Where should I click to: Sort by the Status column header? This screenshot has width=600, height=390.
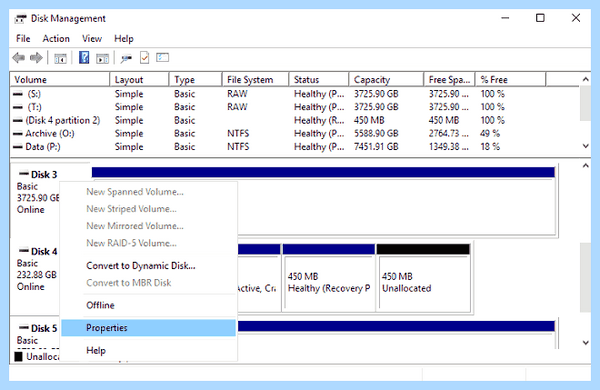(319, 80)
